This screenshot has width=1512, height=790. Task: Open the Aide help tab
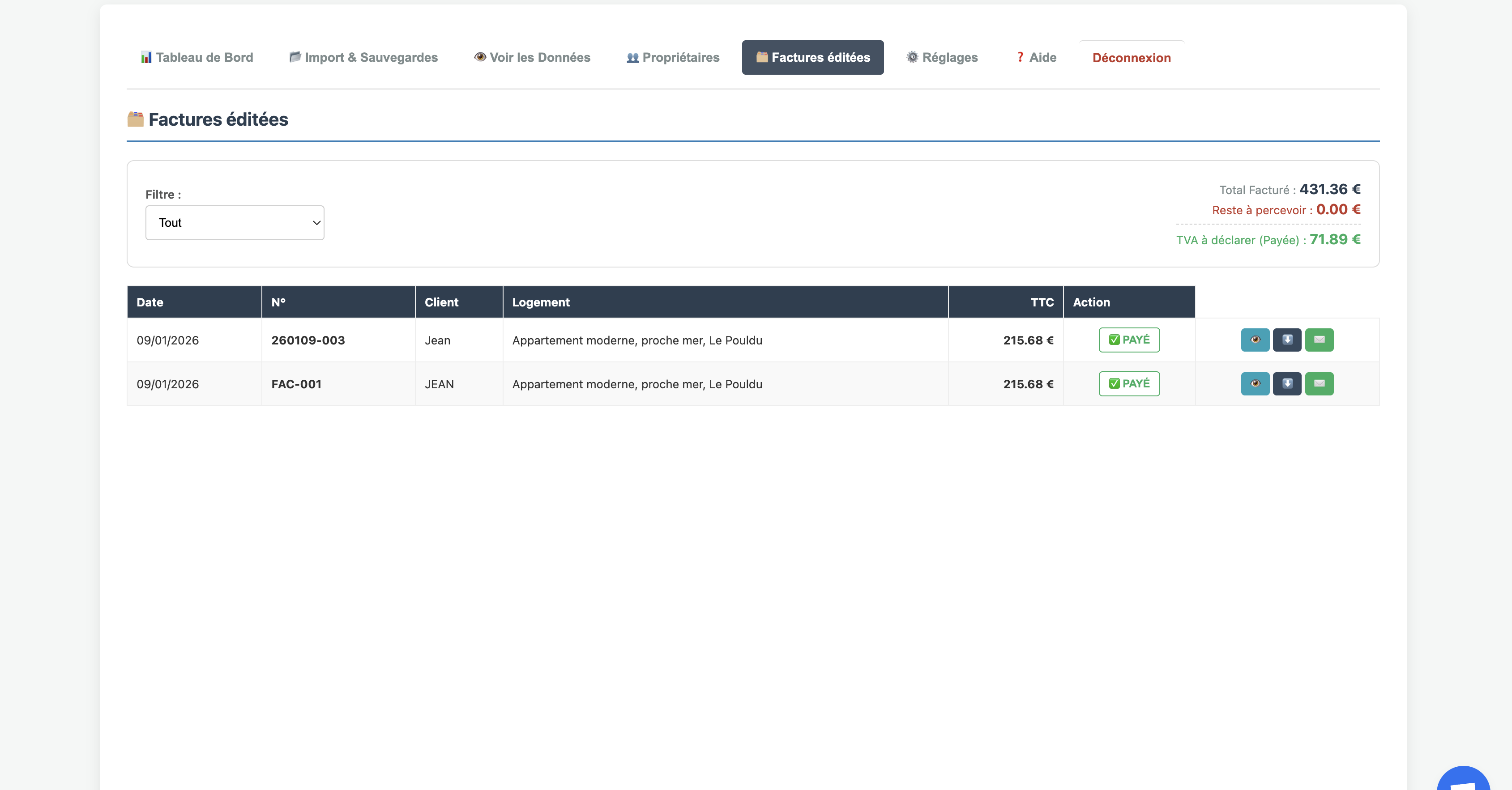(1036, 57)
